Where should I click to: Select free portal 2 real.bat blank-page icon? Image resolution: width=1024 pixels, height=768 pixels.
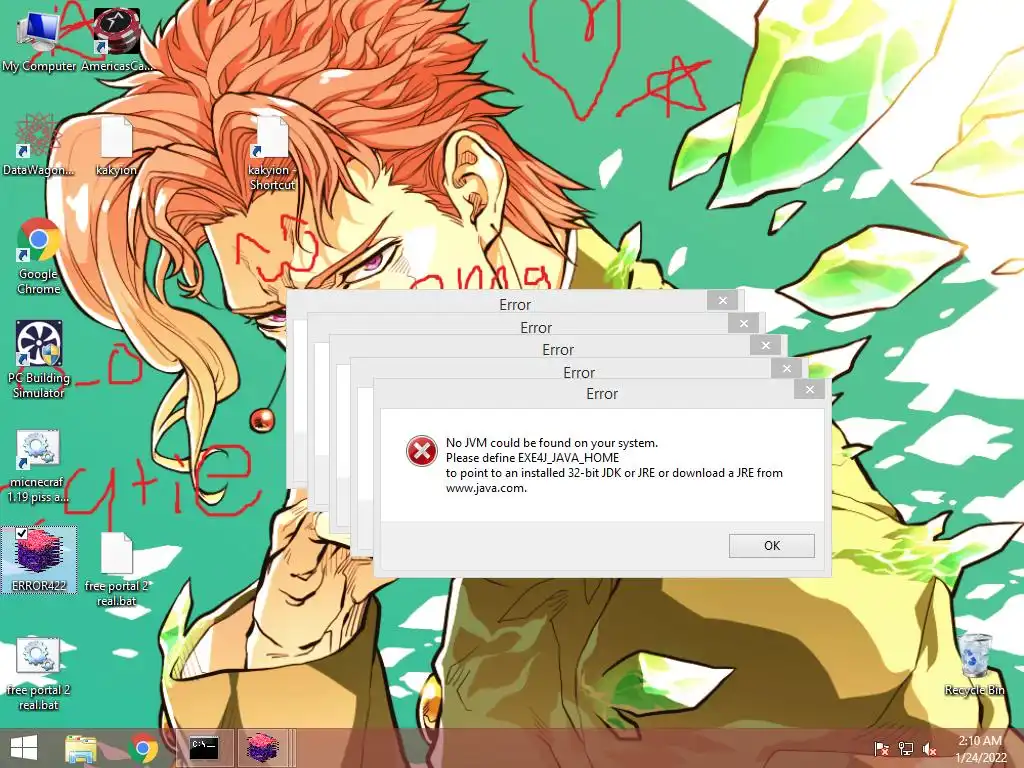click(x=116, y=568)
